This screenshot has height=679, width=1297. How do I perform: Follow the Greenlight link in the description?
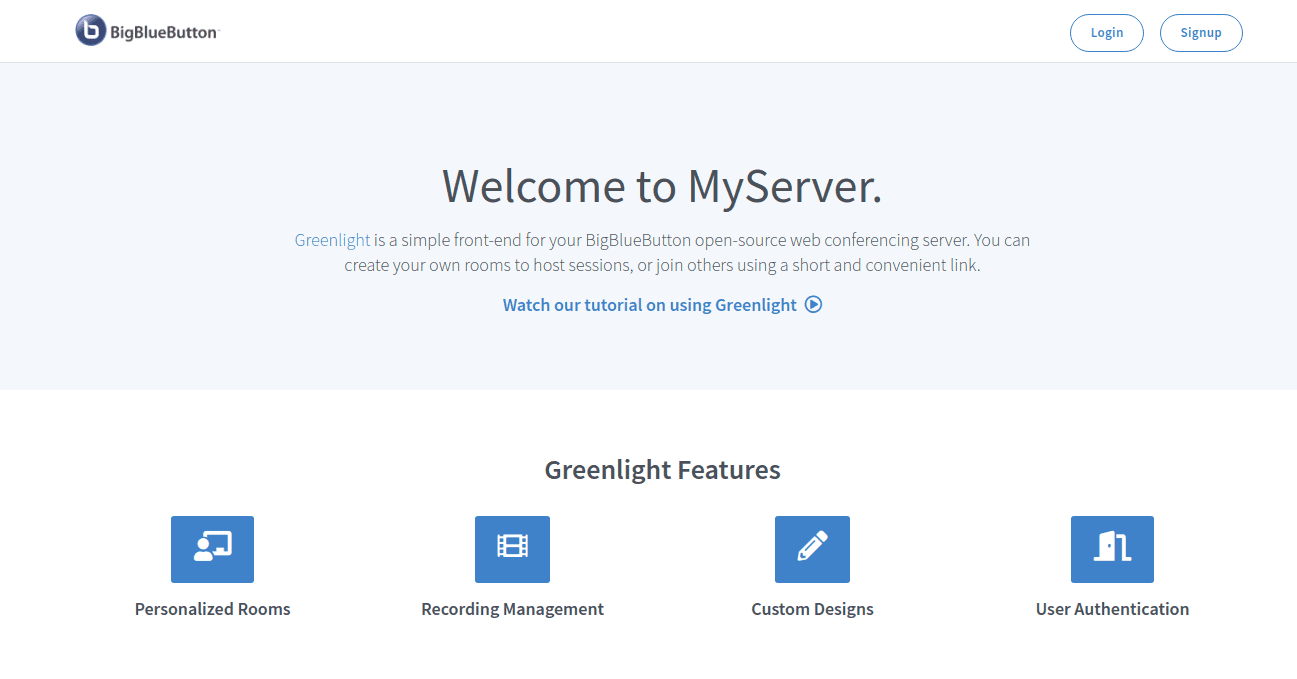tap(332, 240)
